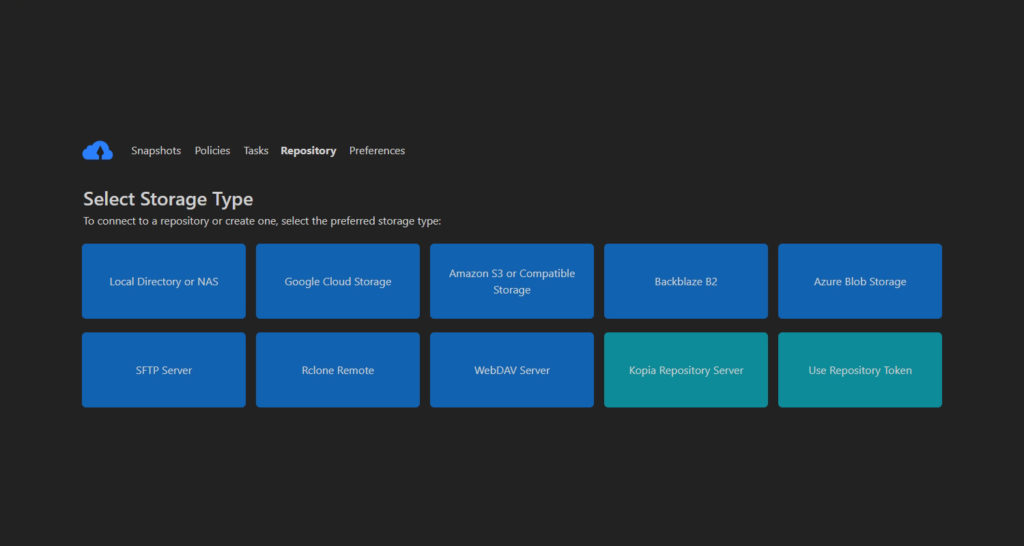
Task: Choose Local Directory or NAS storage
Action: pos(164,282)
